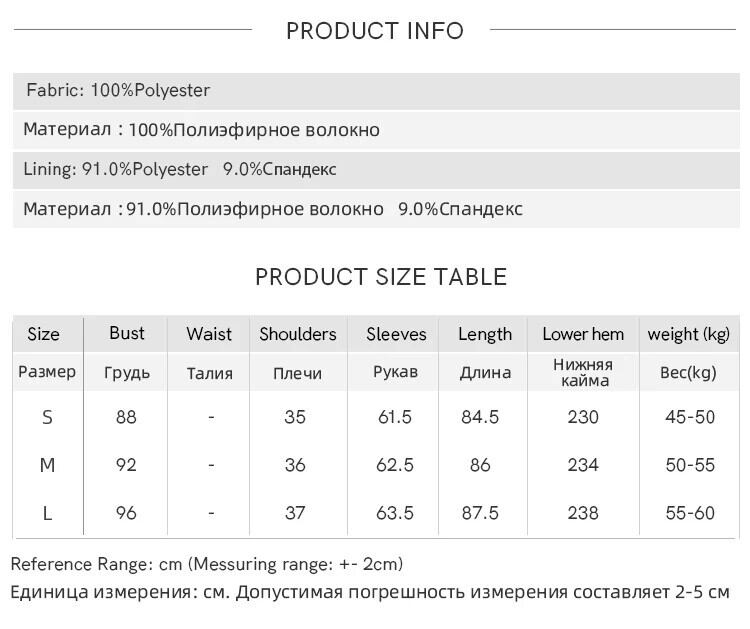Select the Размер header cell
Screen dimensions: 750x629
(47, 372)
